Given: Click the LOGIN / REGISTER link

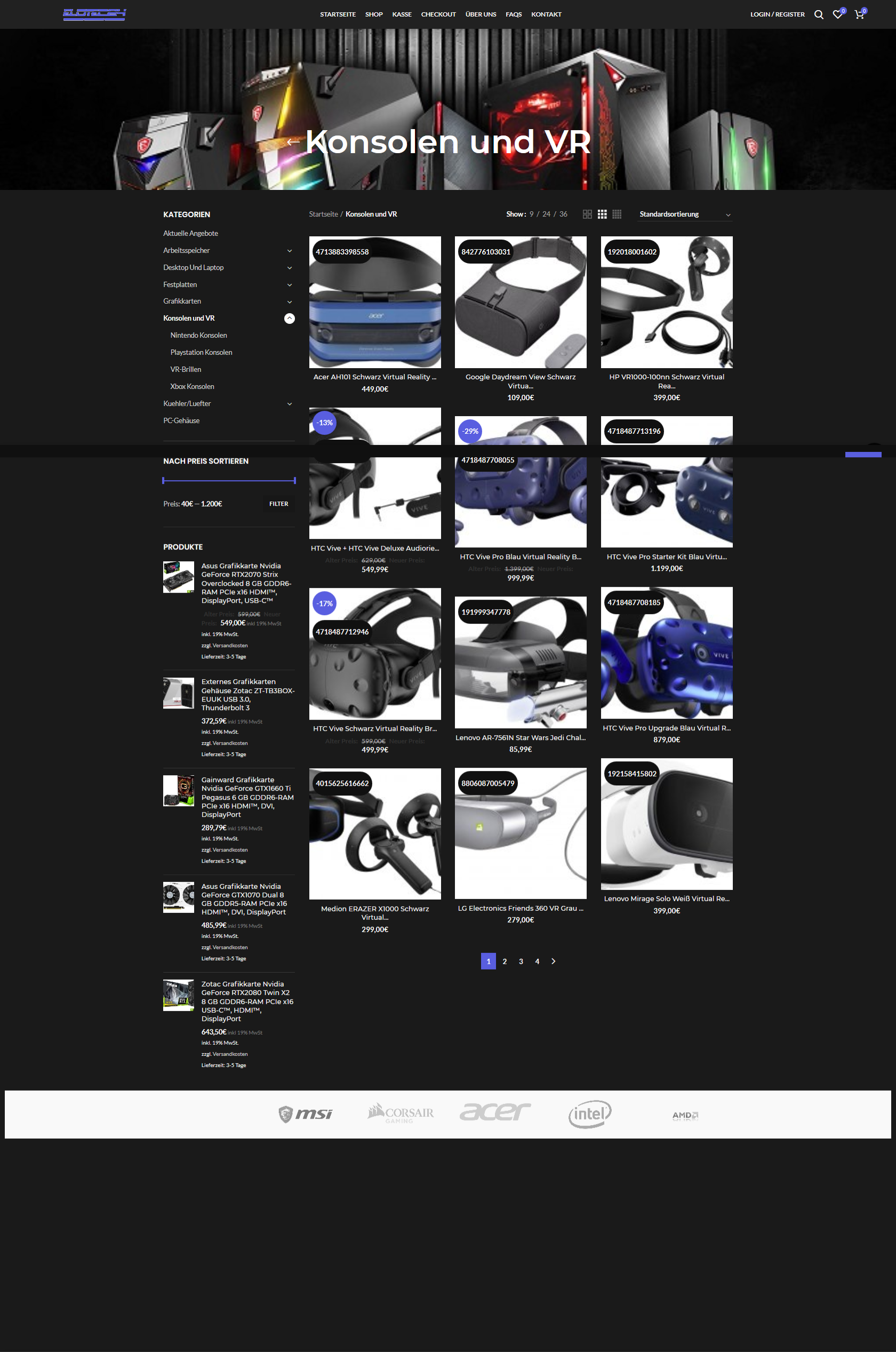Looking at the screenshot, I should pos(777,14).
